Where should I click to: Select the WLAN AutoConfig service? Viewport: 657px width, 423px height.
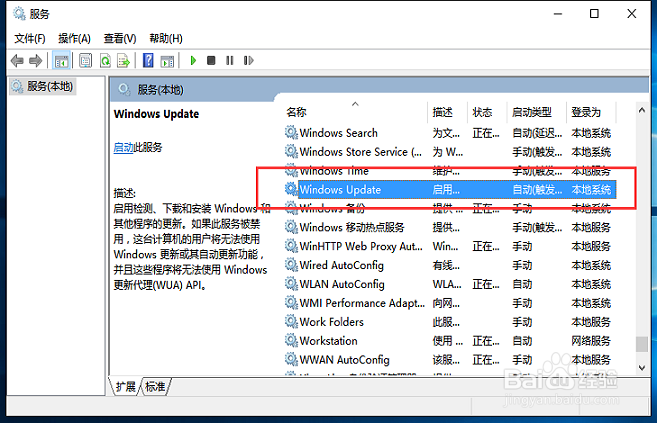point(450,284)
